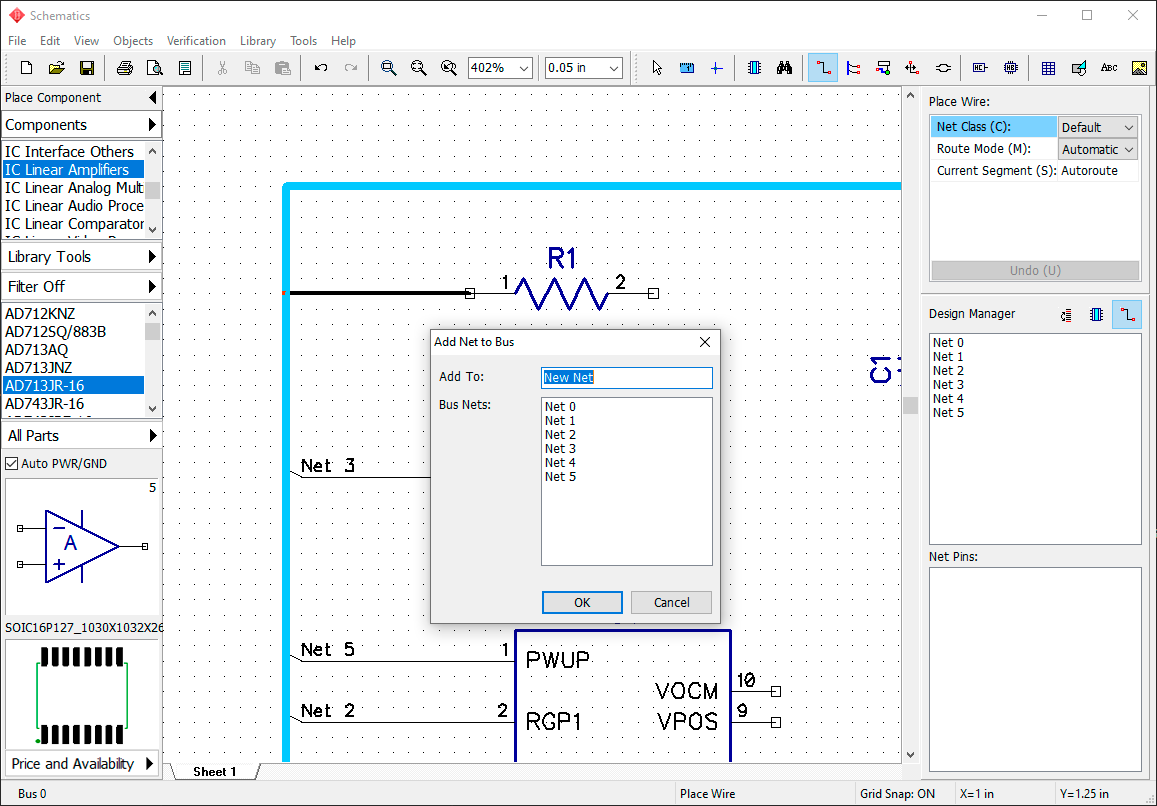Click the HC hierarchy connector icon

click(980, 68)
